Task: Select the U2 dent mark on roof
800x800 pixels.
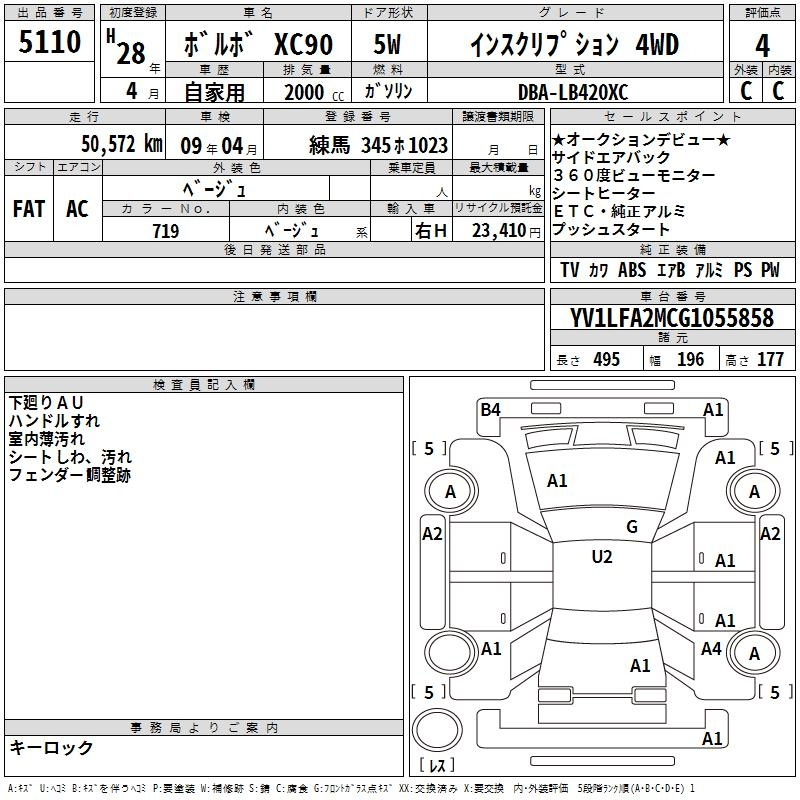Action: [x=601, y=557]
